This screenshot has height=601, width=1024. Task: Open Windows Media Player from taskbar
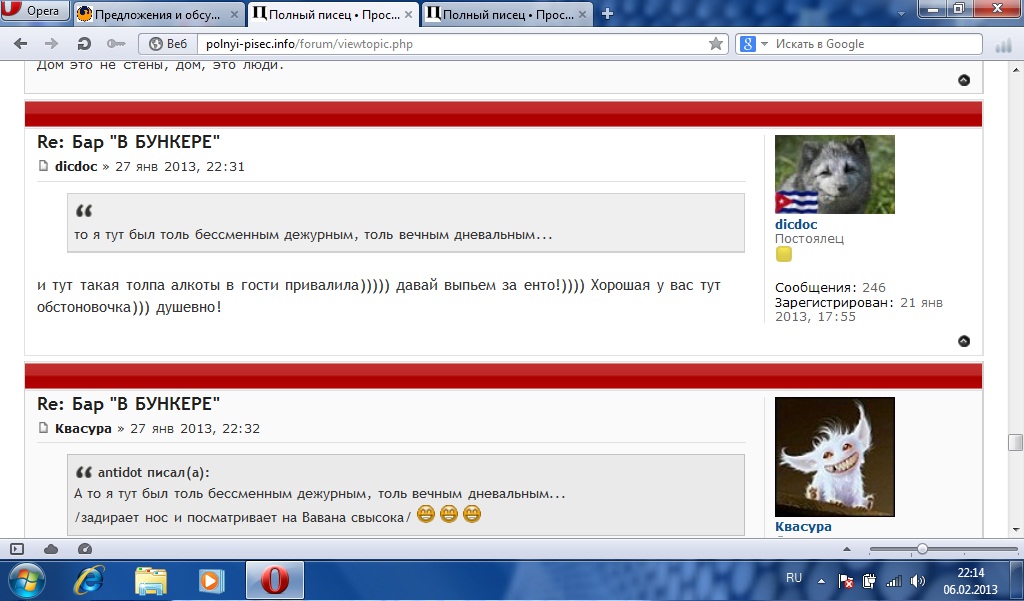(x=211, y=580)
